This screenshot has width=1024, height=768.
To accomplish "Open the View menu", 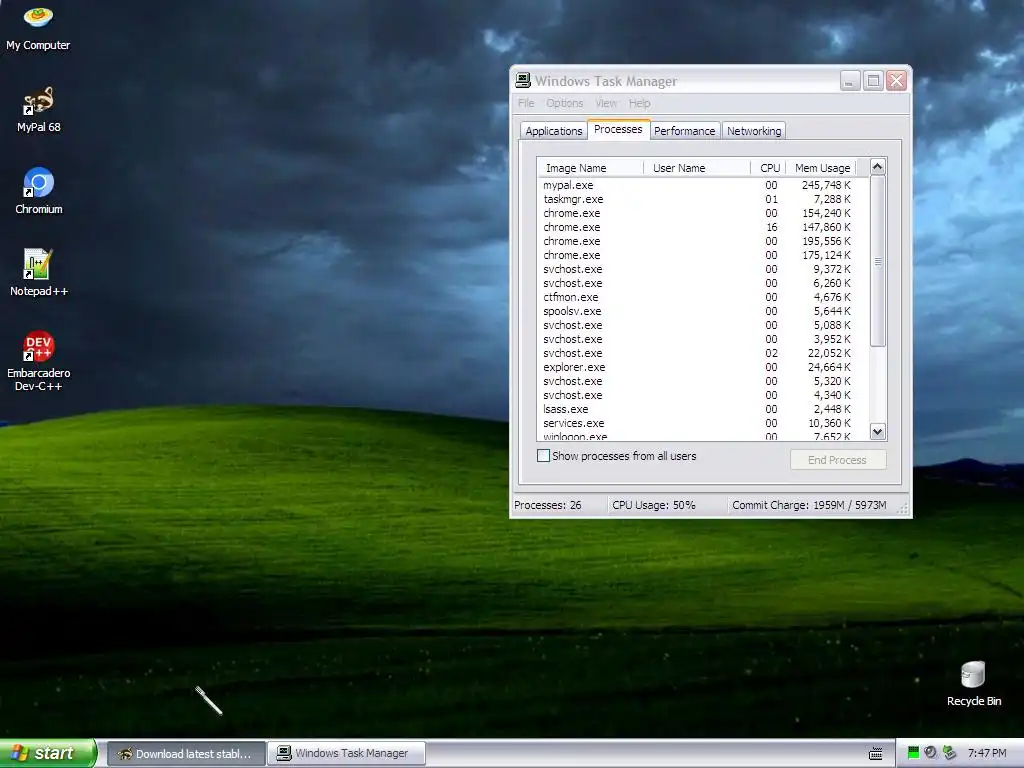I will (x=605, y=103).
